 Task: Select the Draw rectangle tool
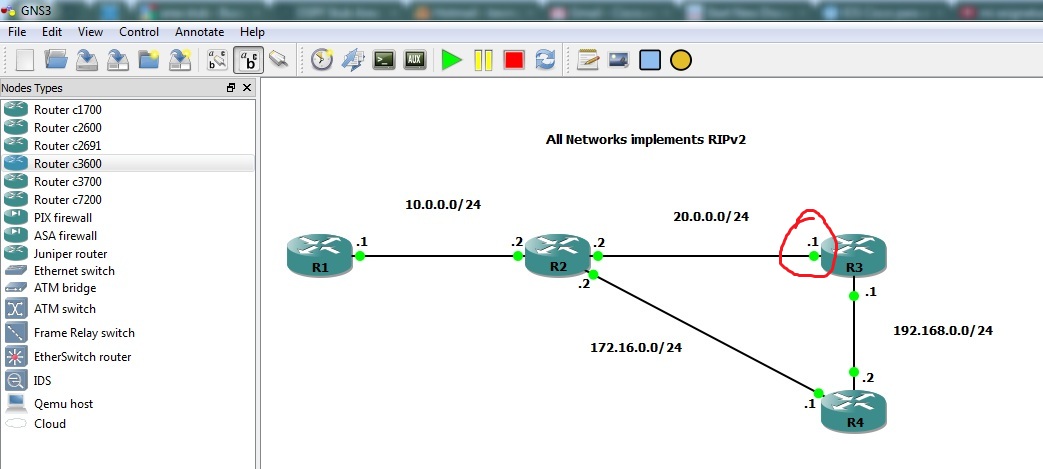click(650, 60)
